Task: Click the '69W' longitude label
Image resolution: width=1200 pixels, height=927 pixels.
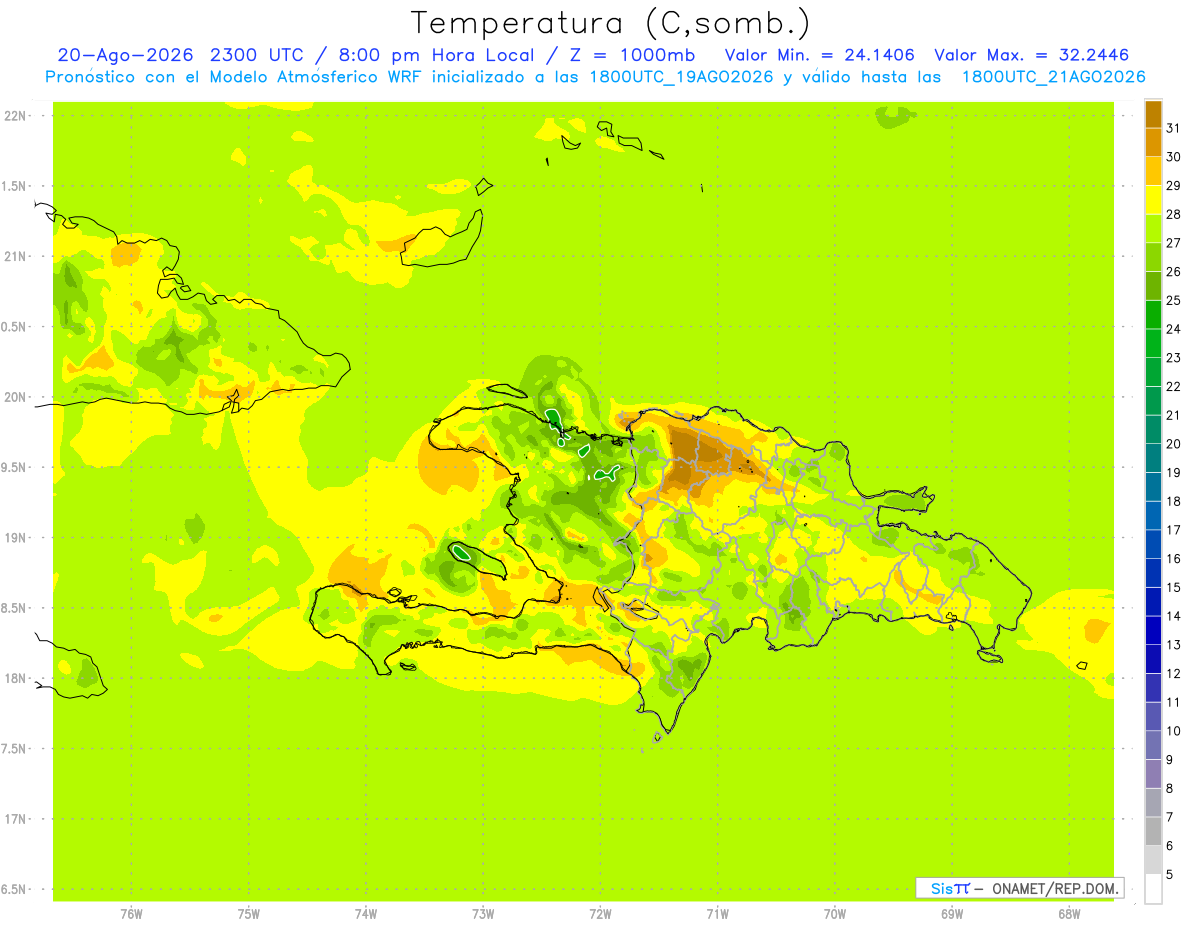Action: tap(951, 914)
